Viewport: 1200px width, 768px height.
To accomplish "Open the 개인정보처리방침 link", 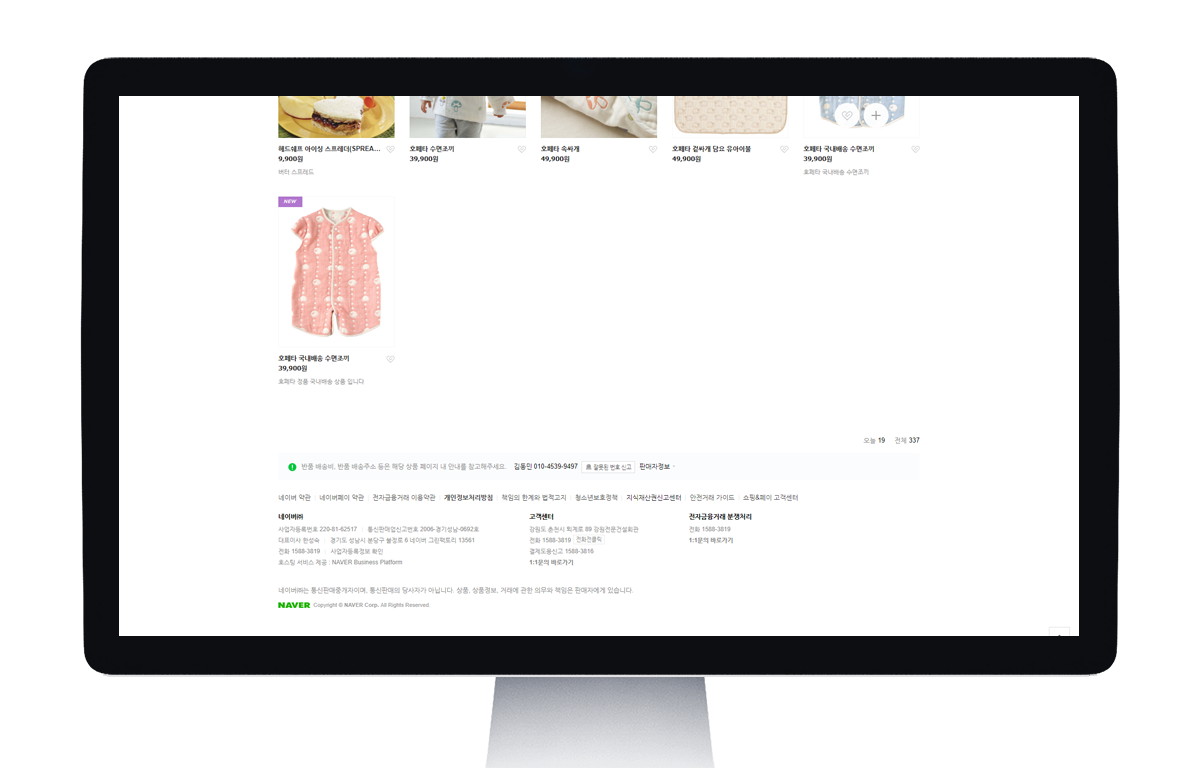I will coord(468,498).
